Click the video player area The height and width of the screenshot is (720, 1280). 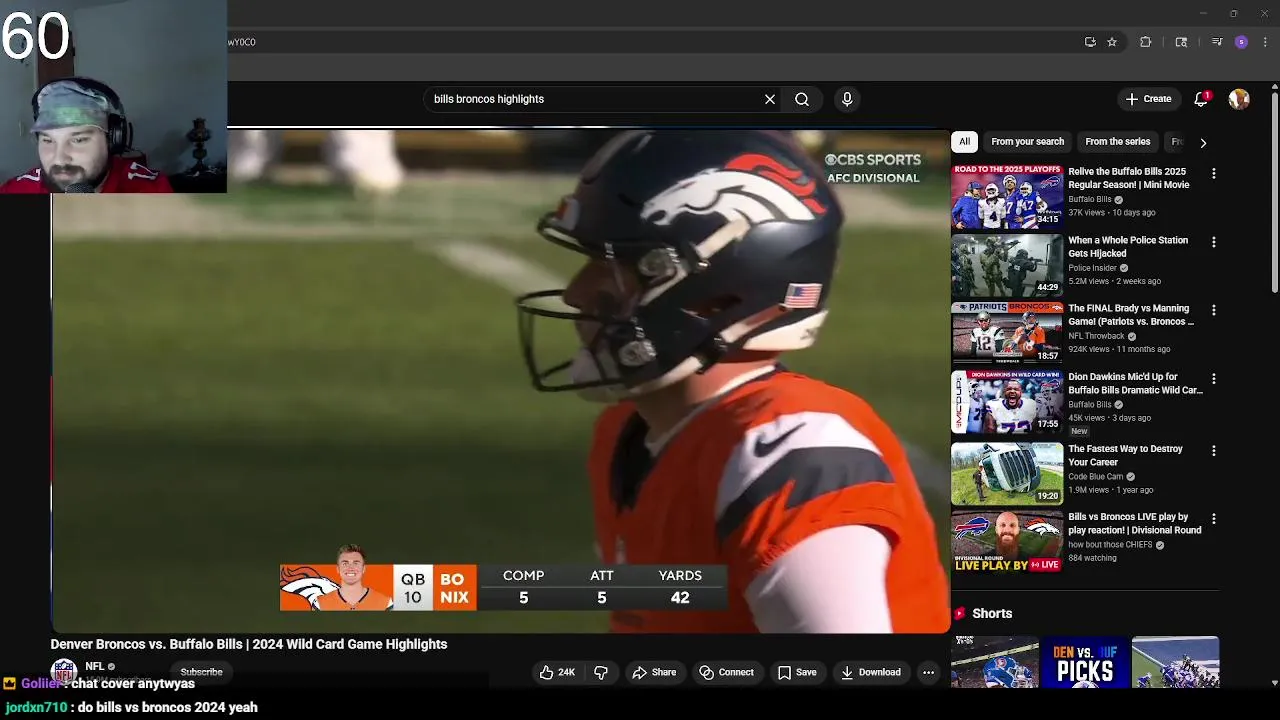500,381
